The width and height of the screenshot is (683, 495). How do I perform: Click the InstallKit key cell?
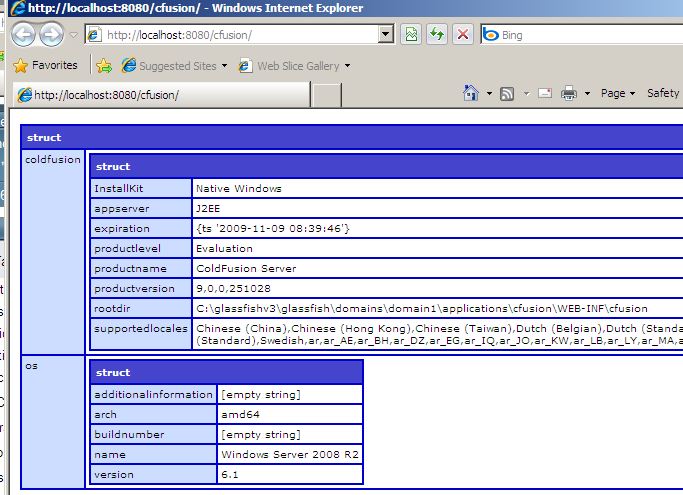click(141, 188)
